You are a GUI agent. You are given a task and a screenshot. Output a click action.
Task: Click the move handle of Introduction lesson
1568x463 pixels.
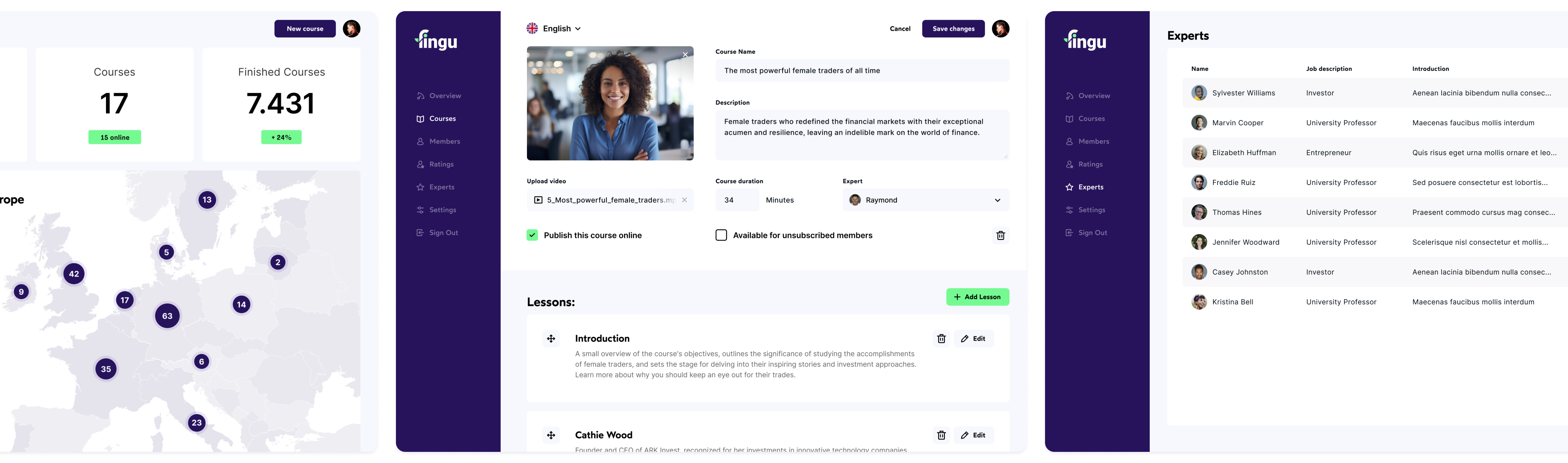[x=551, y=339]
